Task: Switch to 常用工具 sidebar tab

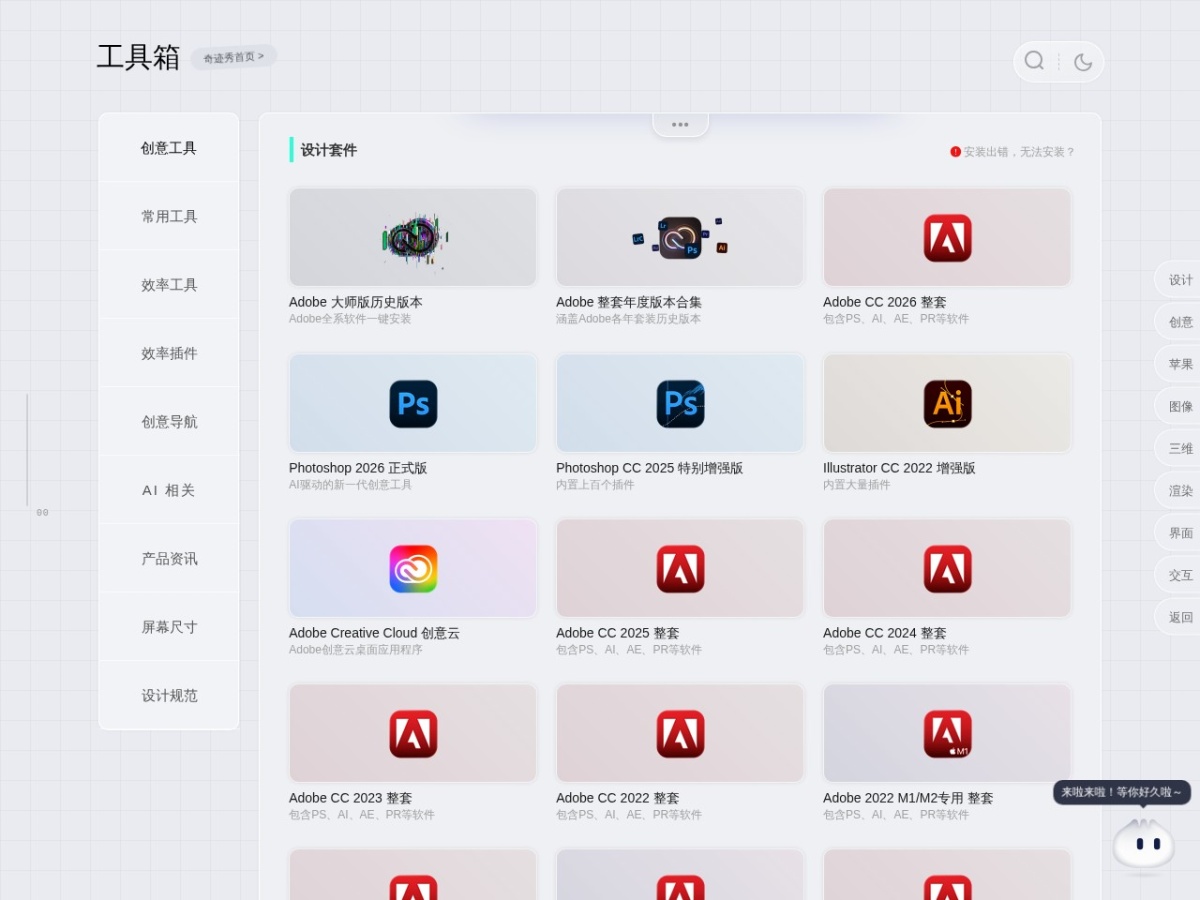Action: click(x=169, y=216)
